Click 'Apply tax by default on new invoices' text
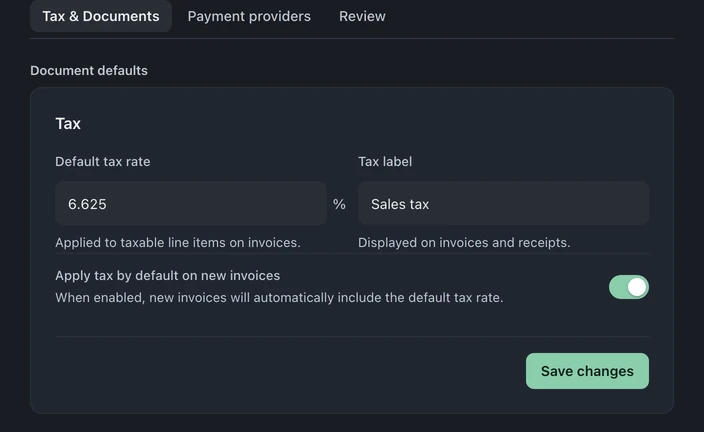This screenshot has height=432, width=704. 167,275
